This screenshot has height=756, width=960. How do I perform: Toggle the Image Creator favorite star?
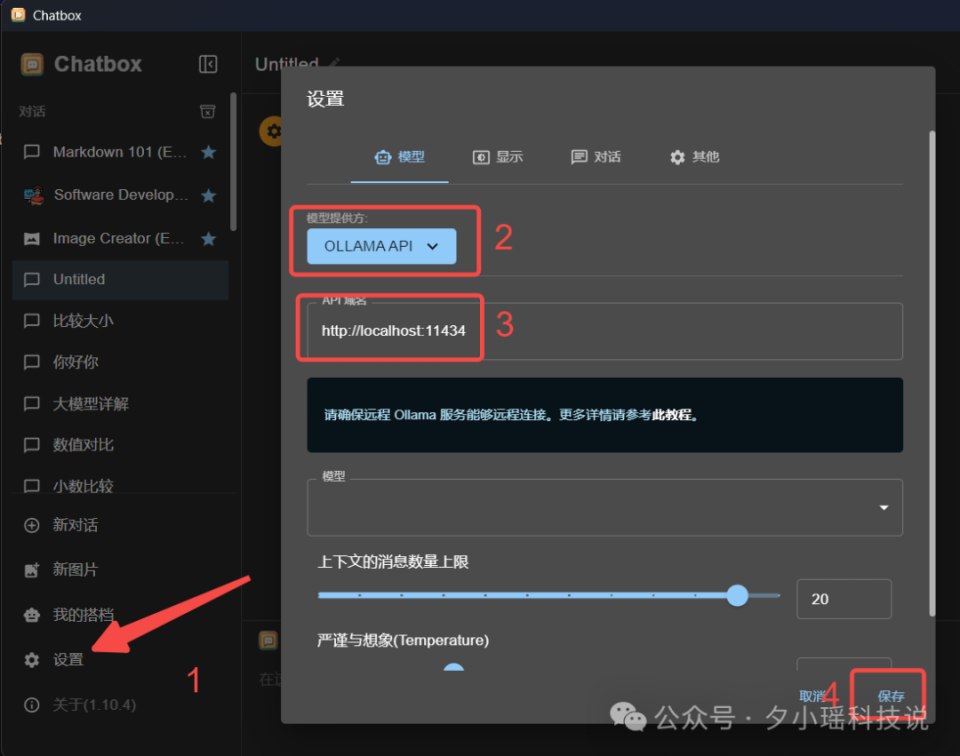[x=207, y=238]
